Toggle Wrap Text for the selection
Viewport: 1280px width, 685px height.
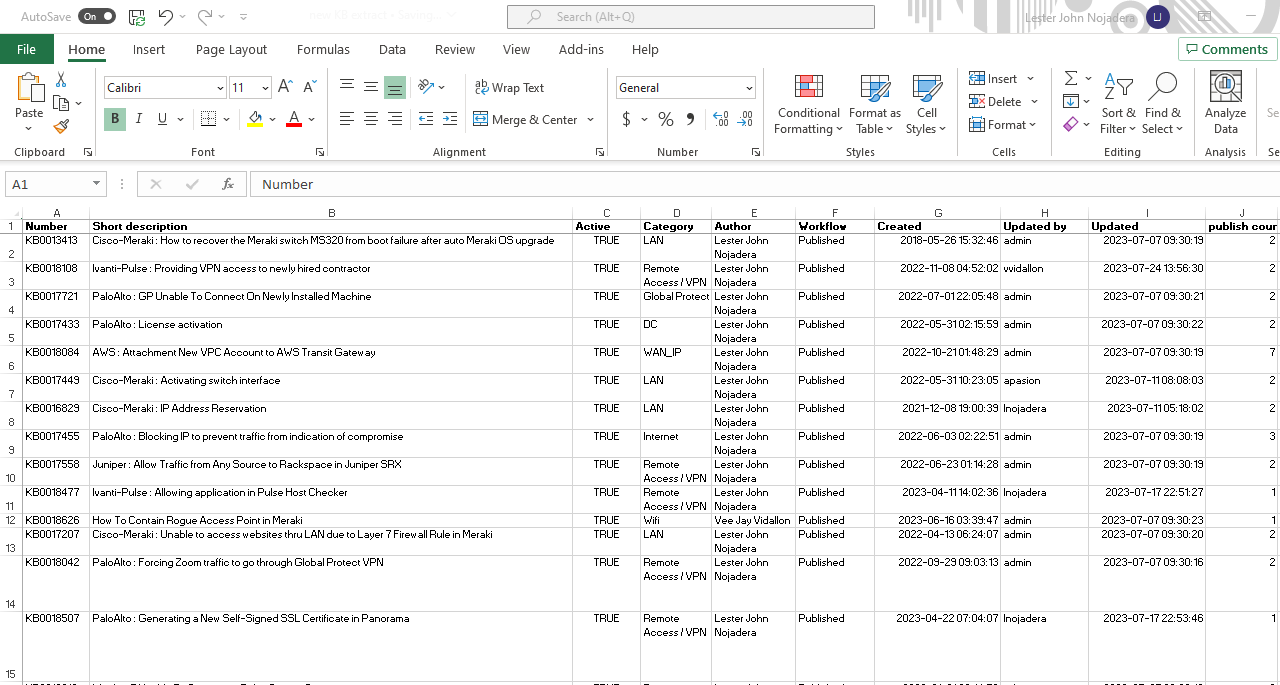click(x=509, y=87)
